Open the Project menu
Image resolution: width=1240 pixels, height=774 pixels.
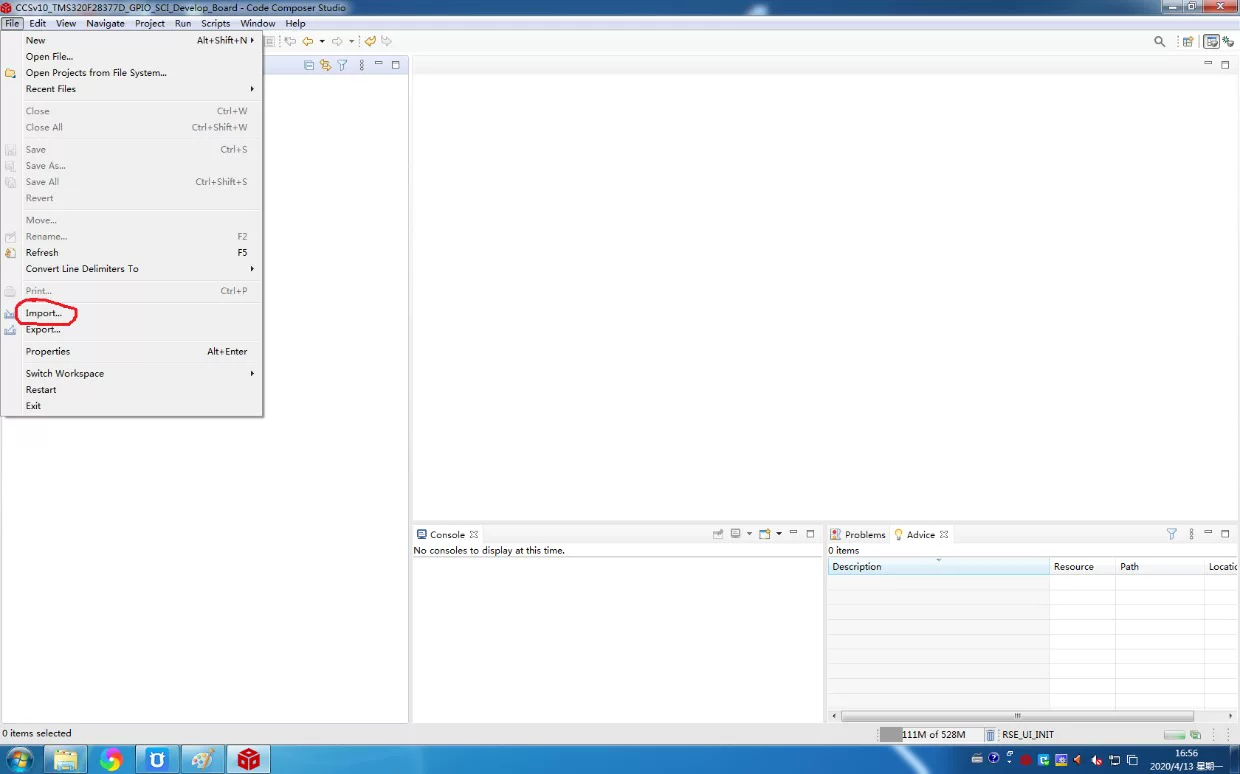[x=150, y=23]
